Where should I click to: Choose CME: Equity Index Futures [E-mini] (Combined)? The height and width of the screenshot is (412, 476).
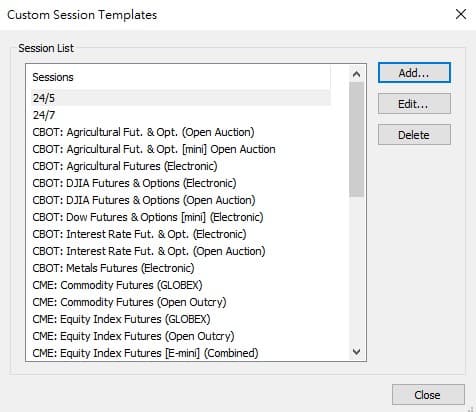[145, 353]
